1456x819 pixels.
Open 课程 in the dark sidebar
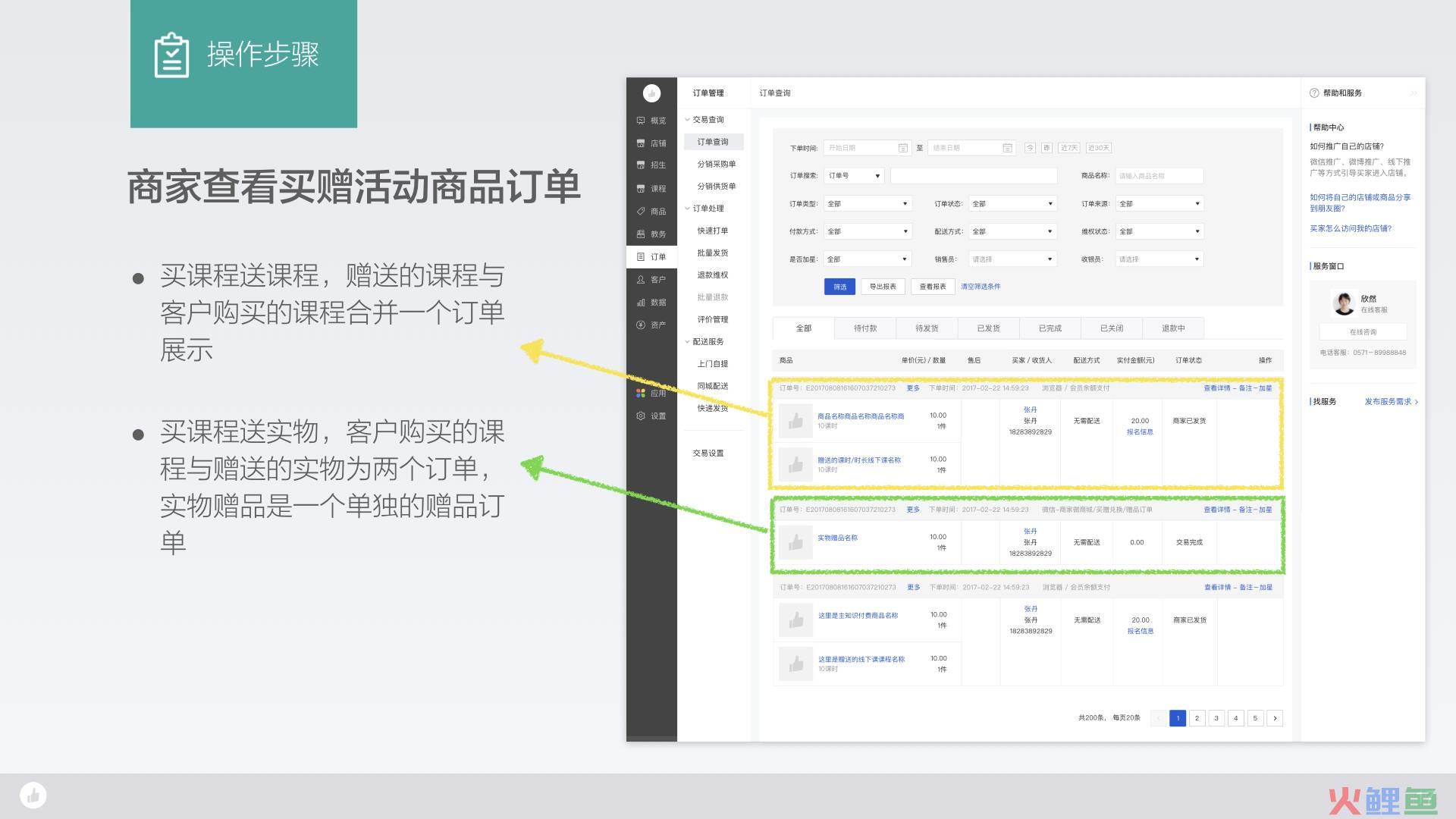point(651,188)
